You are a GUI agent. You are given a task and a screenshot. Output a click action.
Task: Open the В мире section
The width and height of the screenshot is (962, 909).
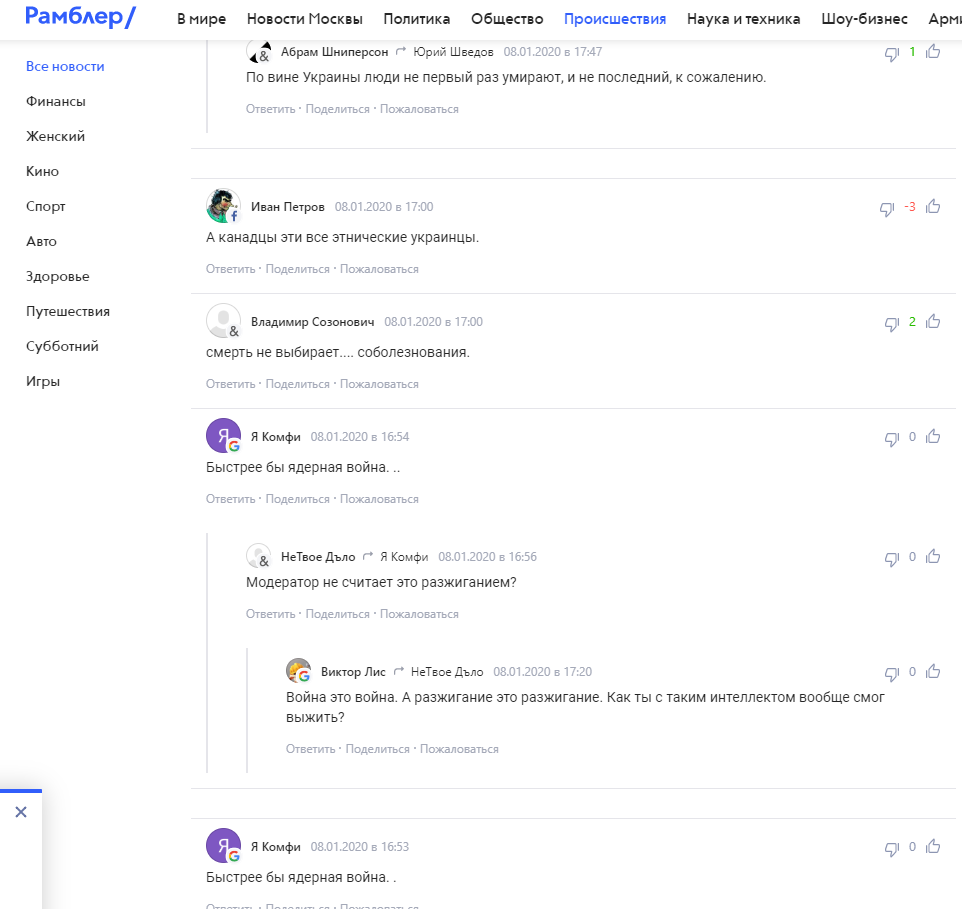point(201,19)
